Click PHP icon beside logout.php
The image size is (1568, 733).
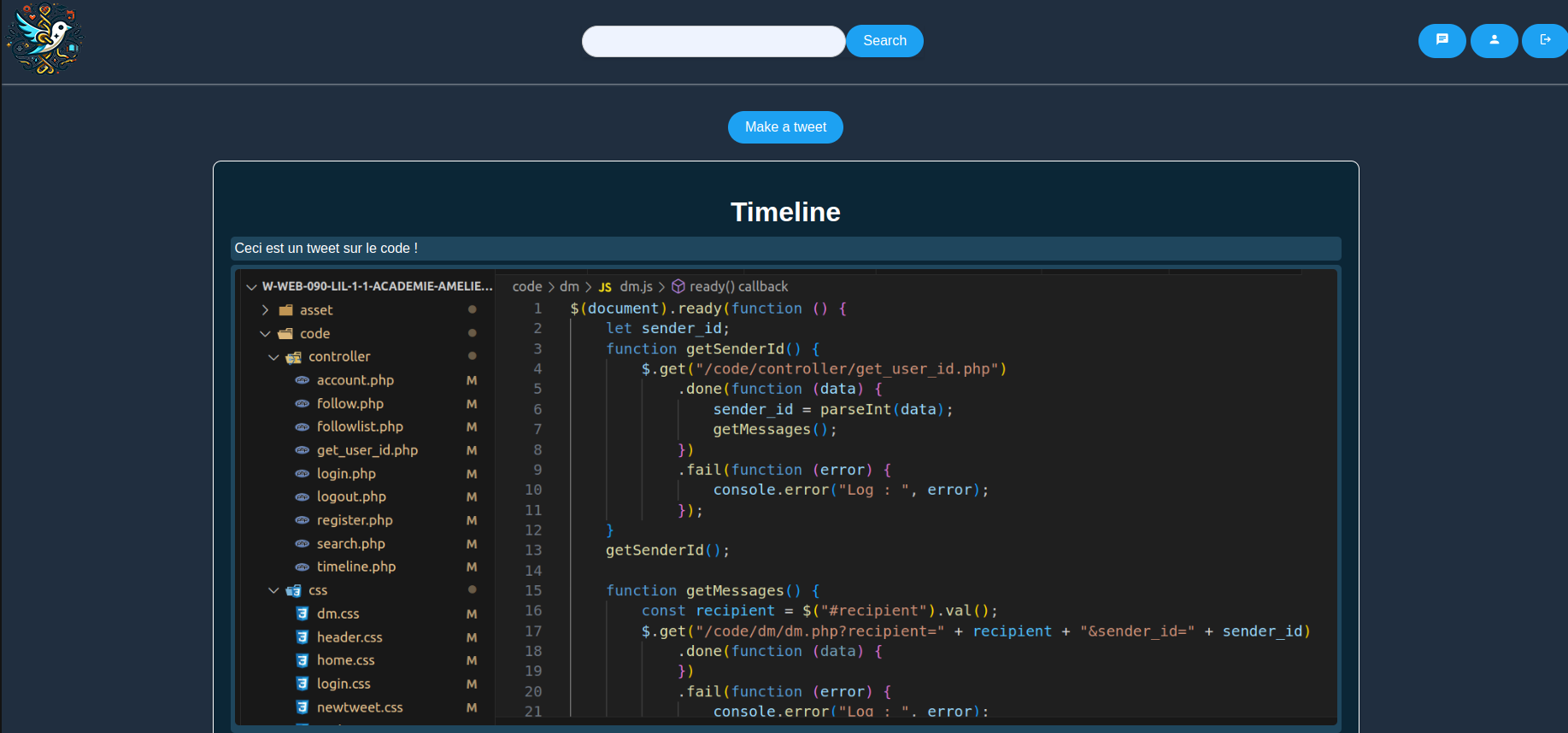(x=302, y=496)
